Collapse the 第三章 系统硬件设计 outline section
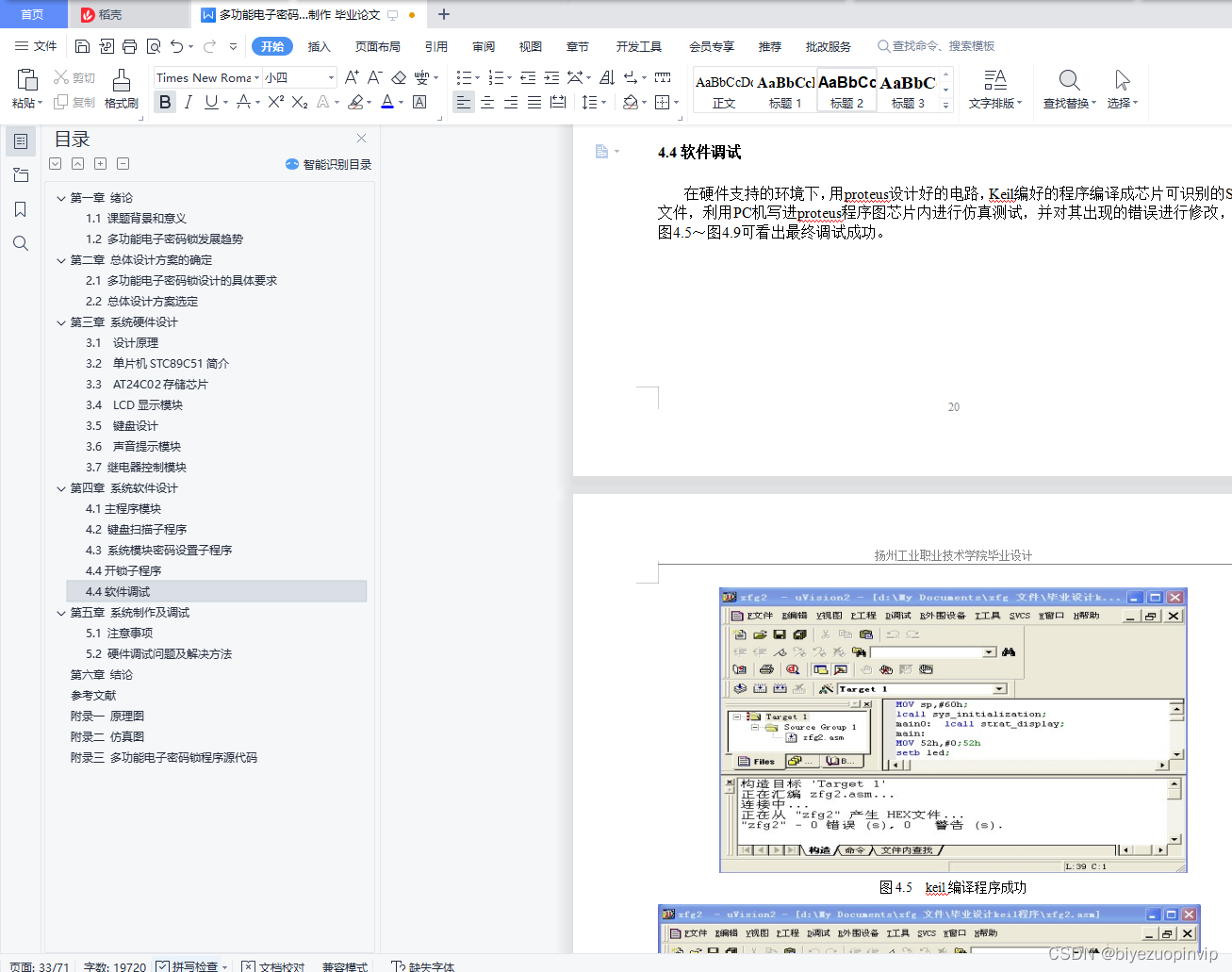Screen dimensions: 1232x972 [x=60, y=321]
